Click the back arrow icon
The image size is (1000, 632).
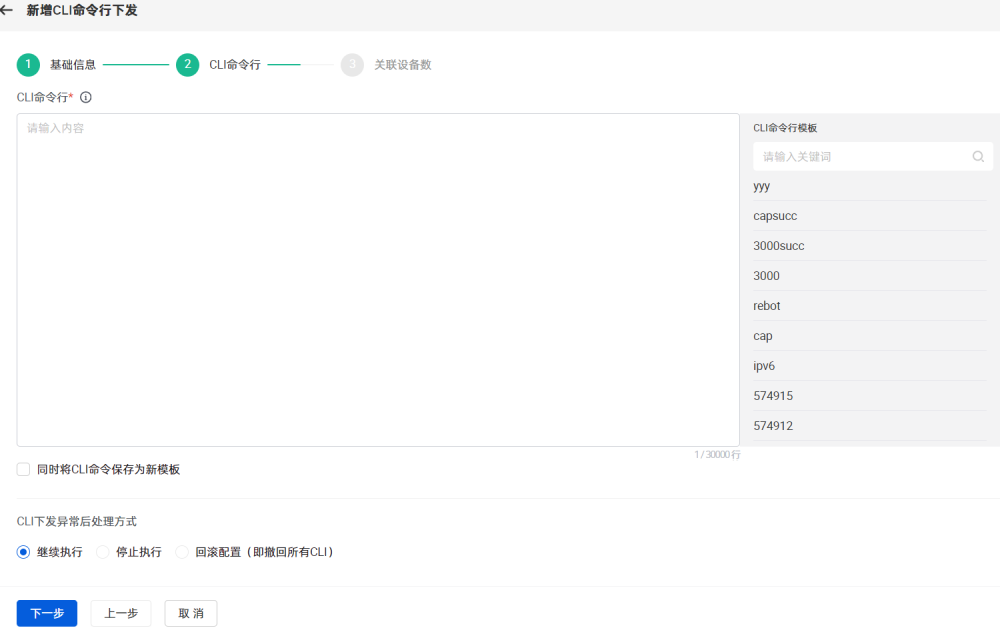7,11
